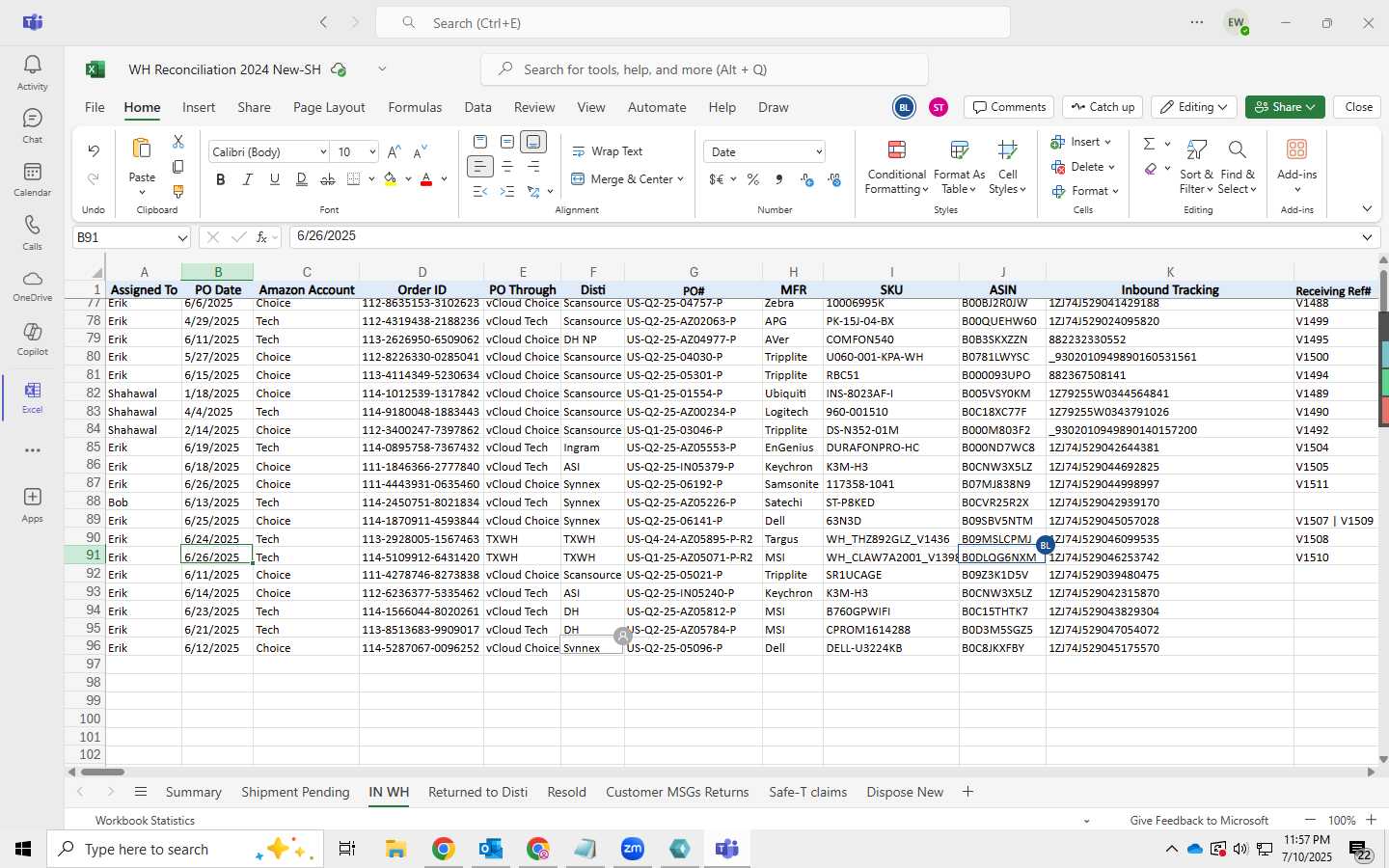This screenshot has width=1389, height=868.
Task: Expand the Name Box dropdown
Action: [182, 237]
